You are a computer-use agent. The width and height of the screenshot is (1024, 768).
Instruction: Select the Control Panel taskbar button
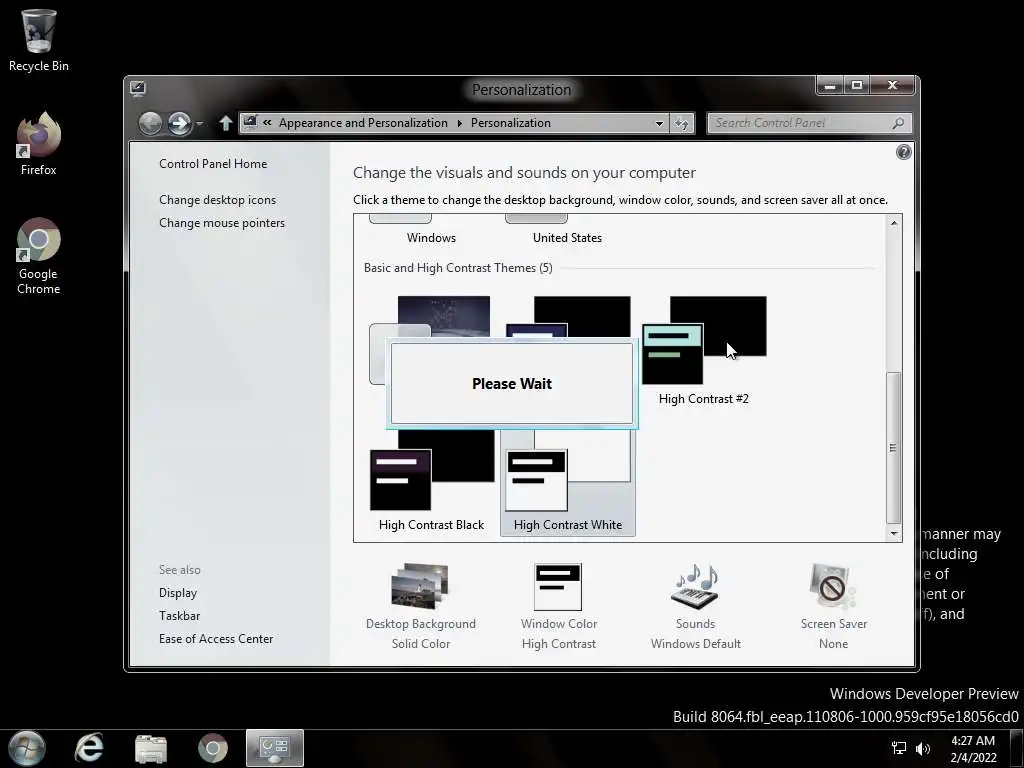click(275, 748)
